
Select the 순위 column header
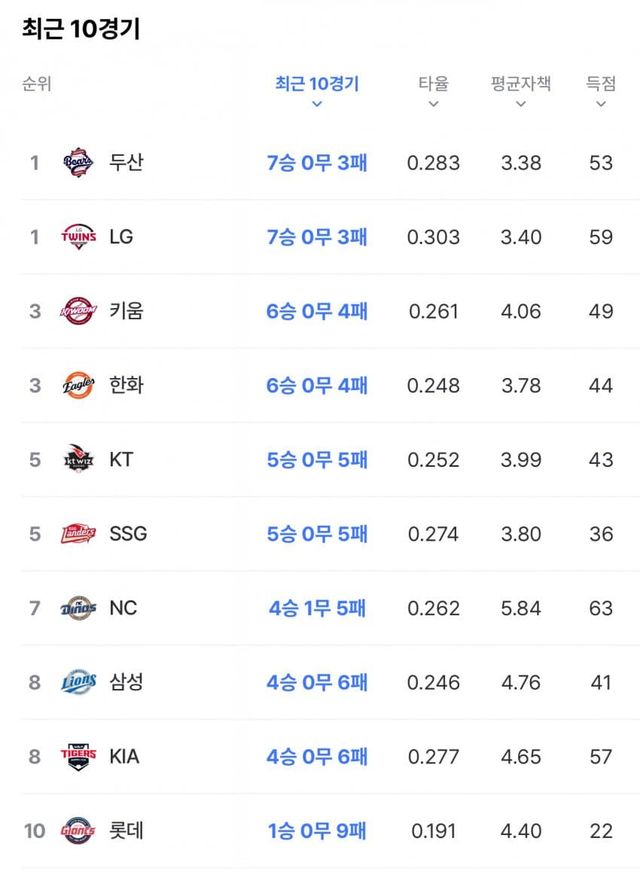pyautogui.click(x=36, y=84)
